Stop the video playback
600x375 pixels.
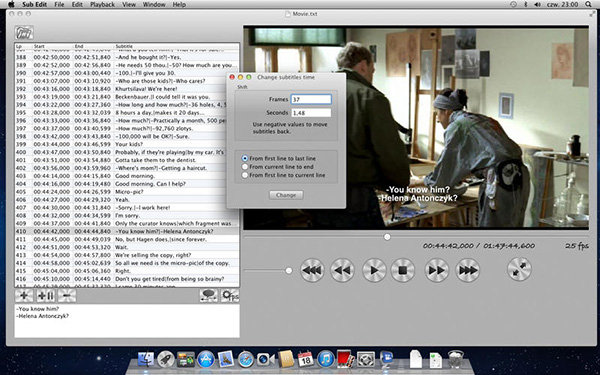403,271
